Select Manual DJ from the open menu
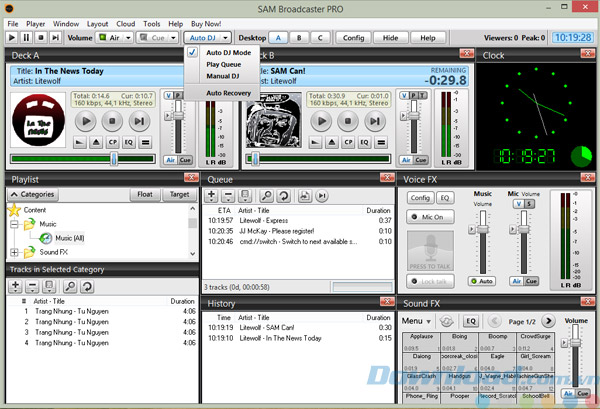Screen dimensions: 600x409 (x=224, y=76)
